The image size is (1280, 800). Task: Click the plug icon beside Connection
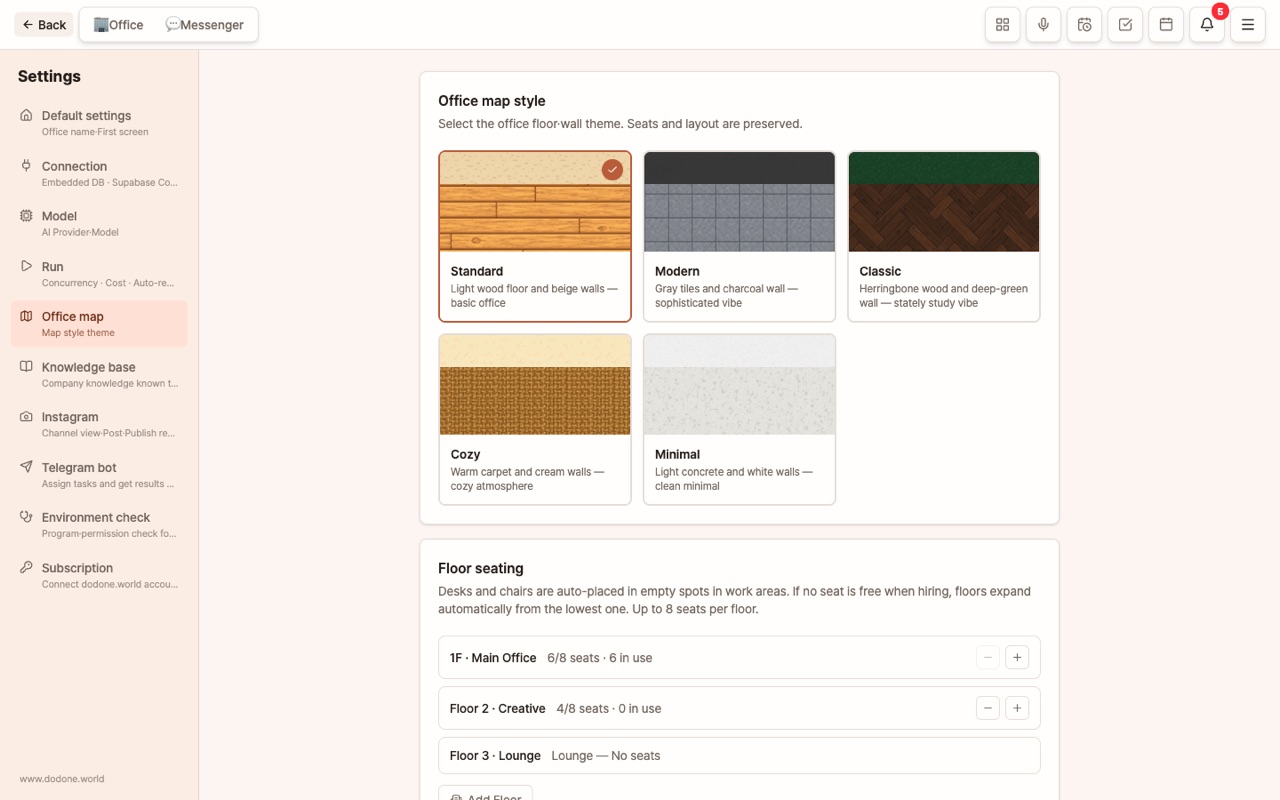(26, 166)
